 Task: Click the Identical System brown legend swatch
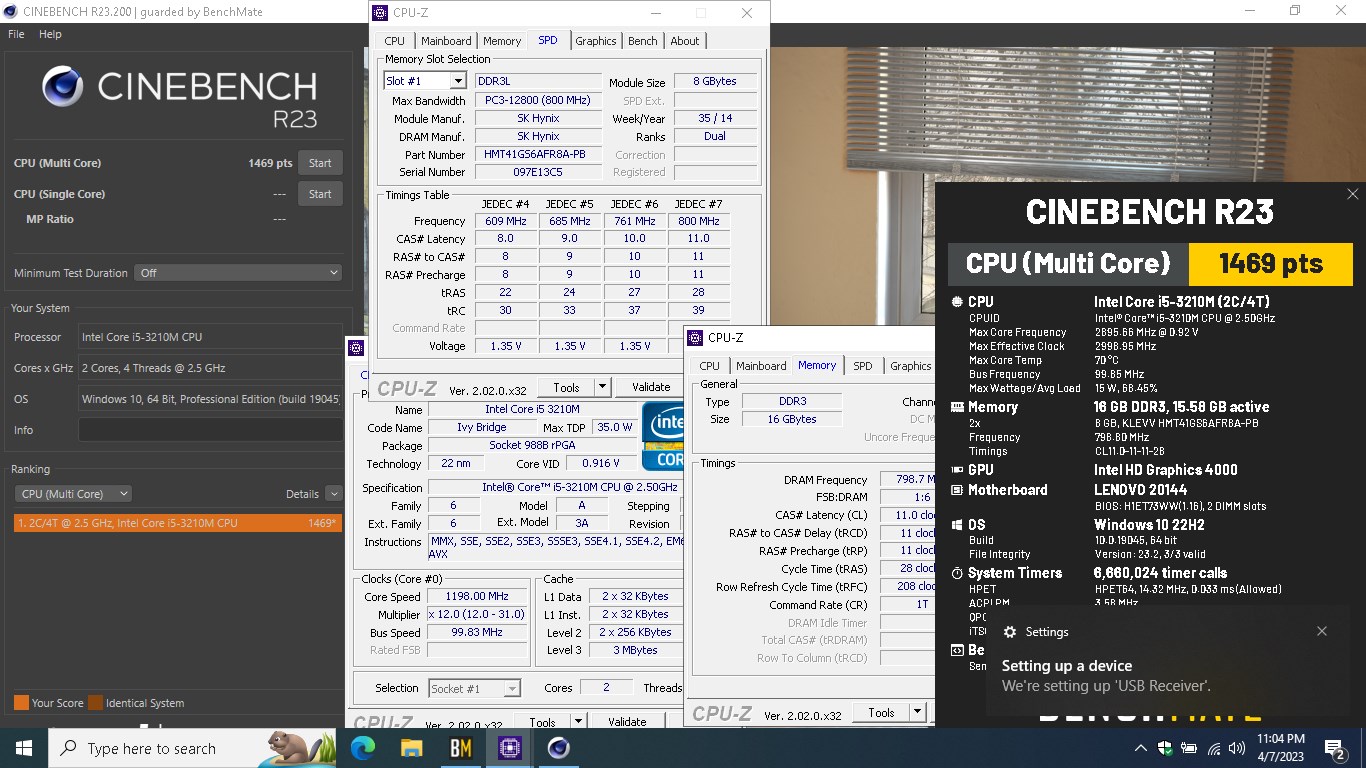(x=95, y=703)
